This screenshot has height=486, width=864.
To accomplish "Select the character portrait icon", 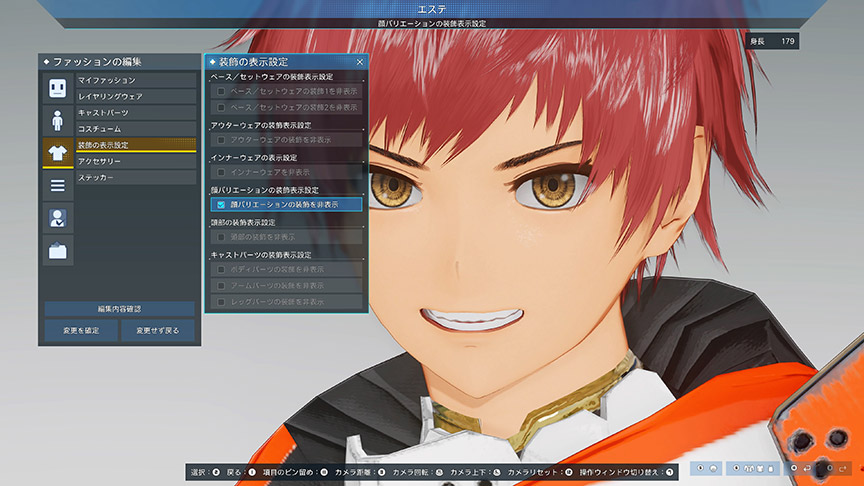I will pyautogui.click(x=58, y=217).
